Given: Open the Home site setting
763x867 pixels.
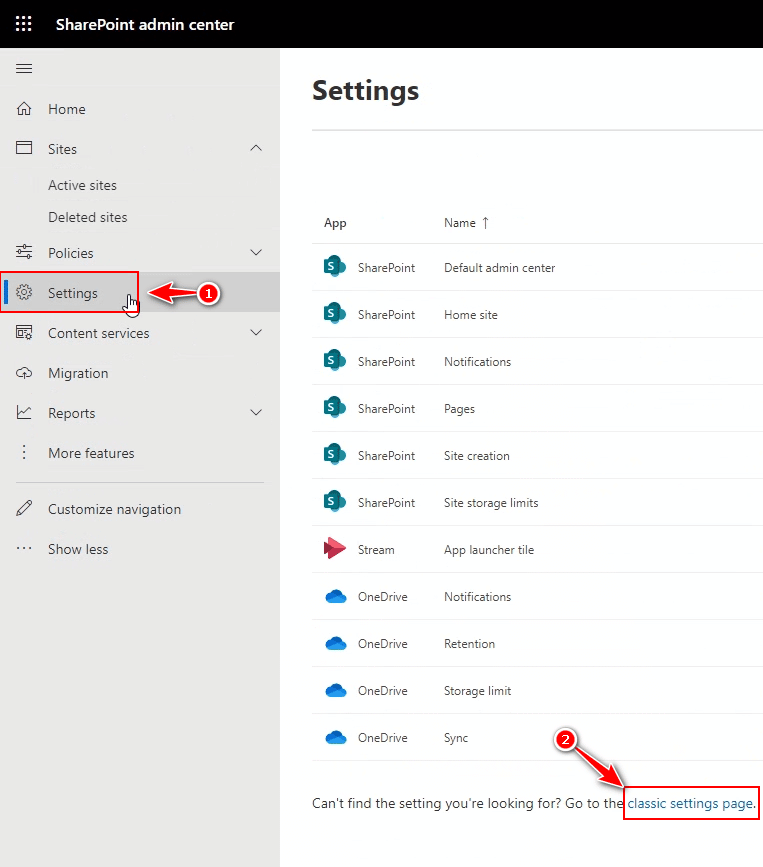Looking at the screenshot, I should (471, 315).
